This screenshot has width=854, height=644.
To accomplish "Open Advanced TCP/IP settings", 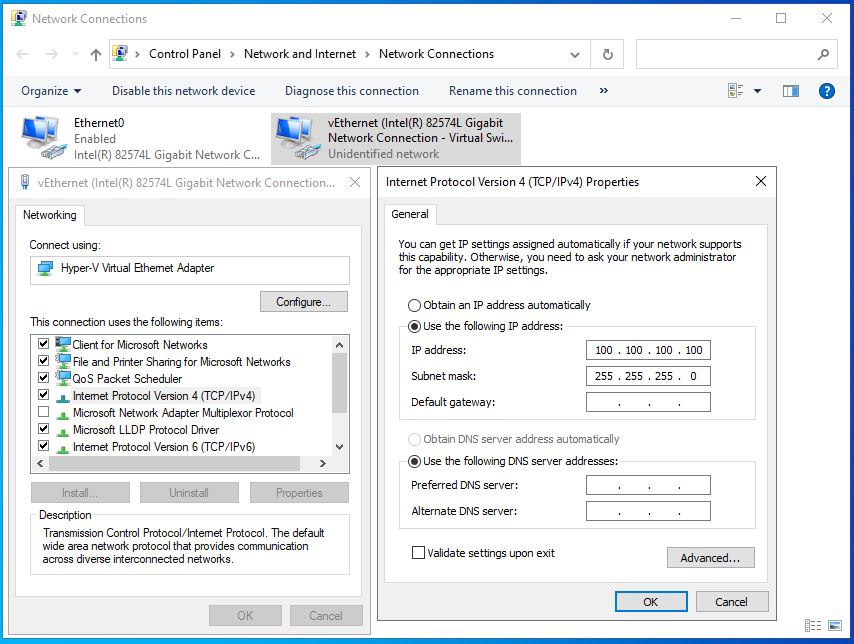I will coord(710,558).
